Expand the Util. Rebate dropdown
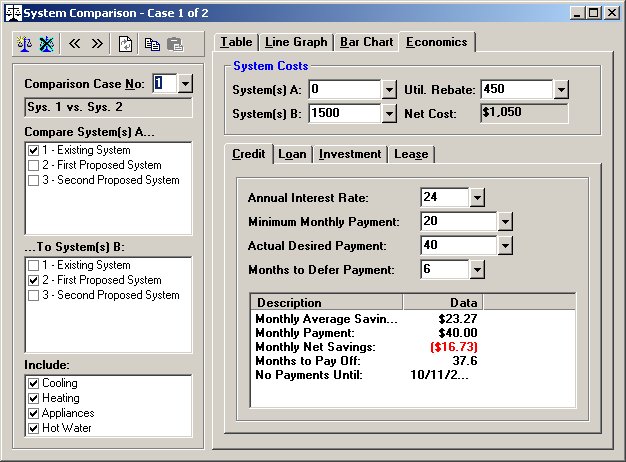The width and height of the screenshot is (626, 462). [x=561, y=90]
